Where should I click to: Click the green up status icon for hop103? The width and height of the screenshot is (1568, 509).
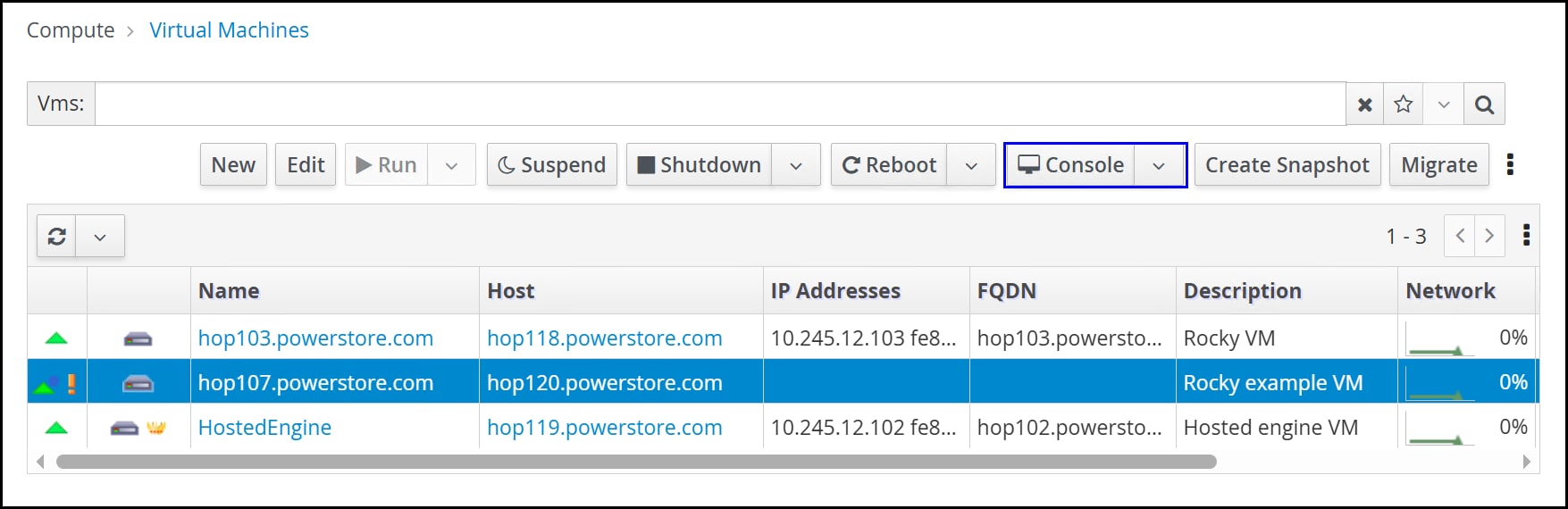coord(56,338)
